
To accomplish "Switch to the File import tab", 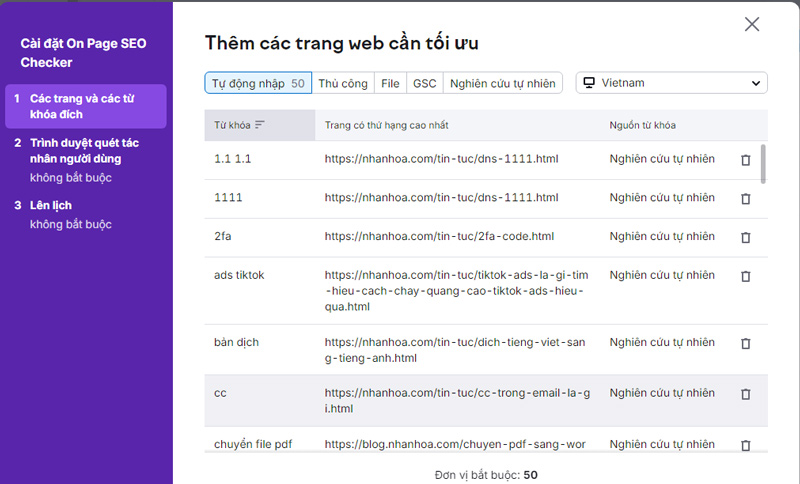I will point(390,83).
